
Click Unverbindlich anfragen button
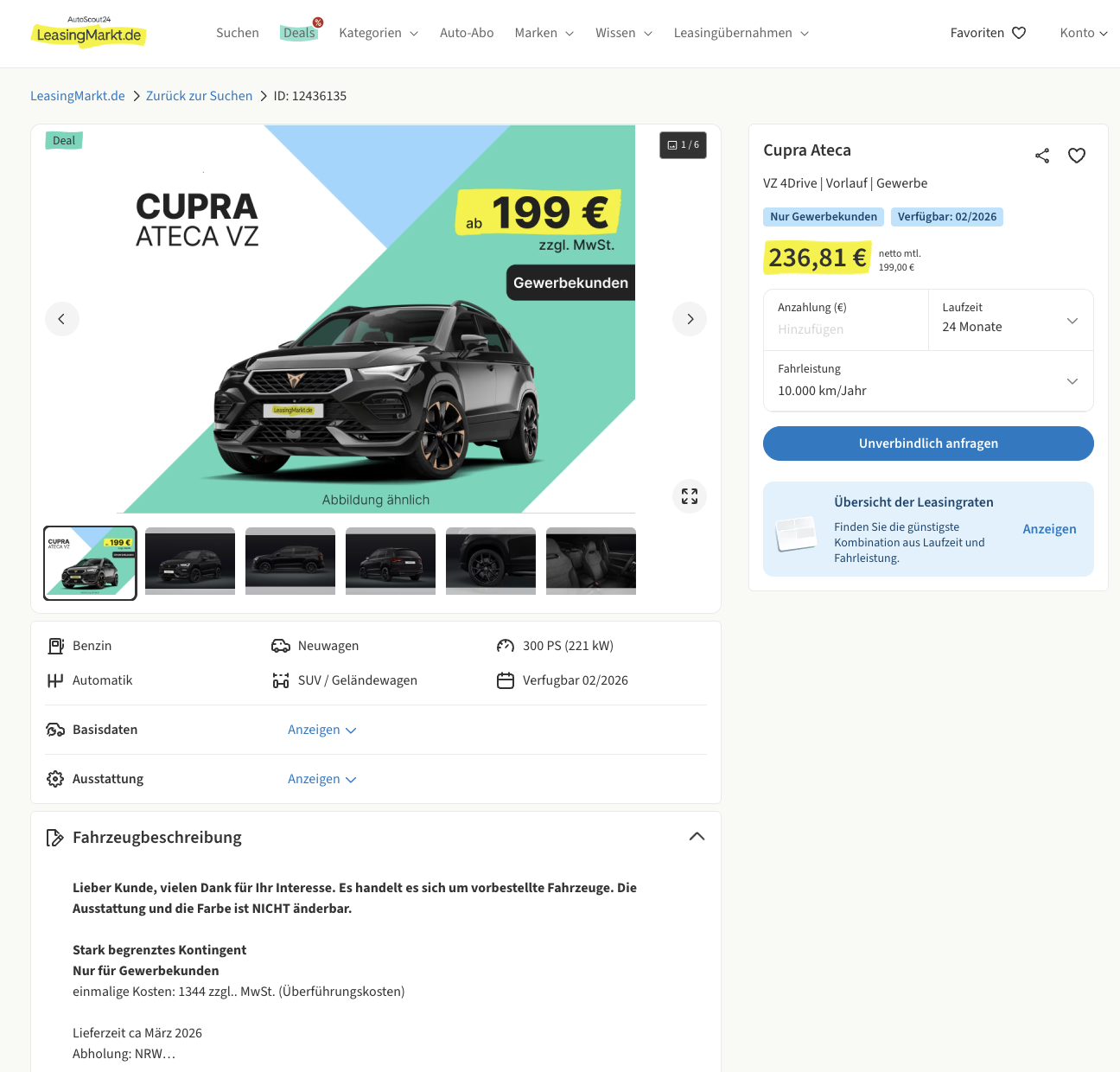click(928, 443)
